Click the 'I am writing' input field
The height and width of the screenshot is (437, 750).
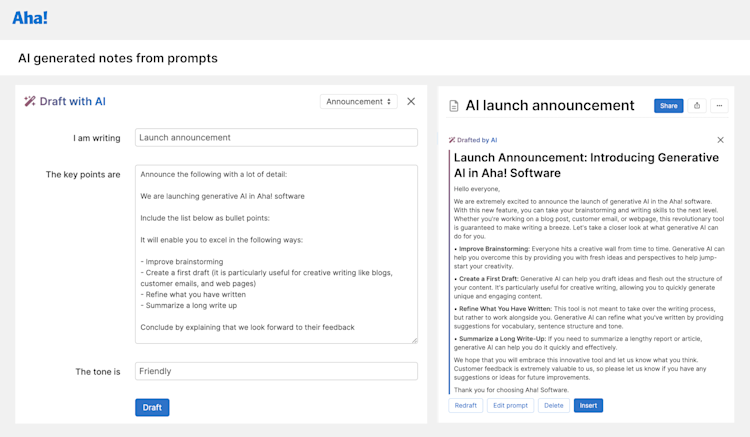tap(276, 138)
